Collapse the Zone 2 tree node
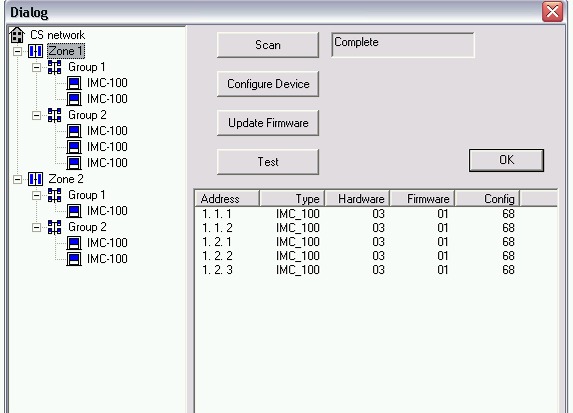This screenshot has height=413, width=573. [17, 179]
